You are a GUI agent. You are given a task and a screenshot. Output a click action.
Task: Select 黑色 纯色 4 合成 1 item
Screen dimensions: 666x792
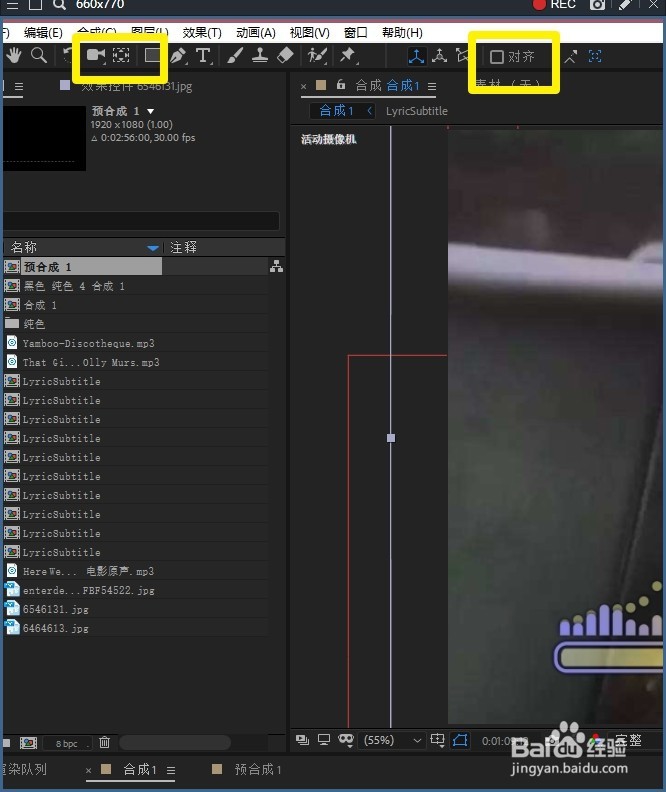click(74, 286)
